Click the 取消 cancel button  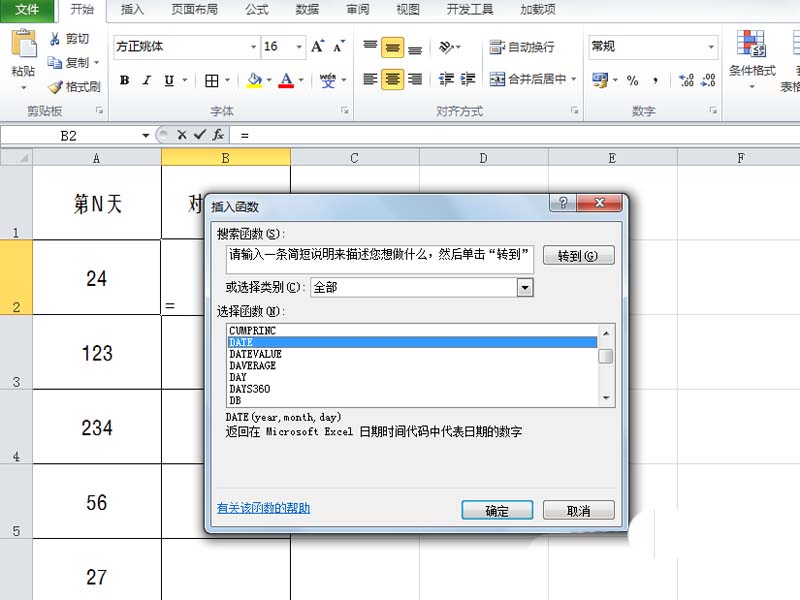(x=579, y=510)
